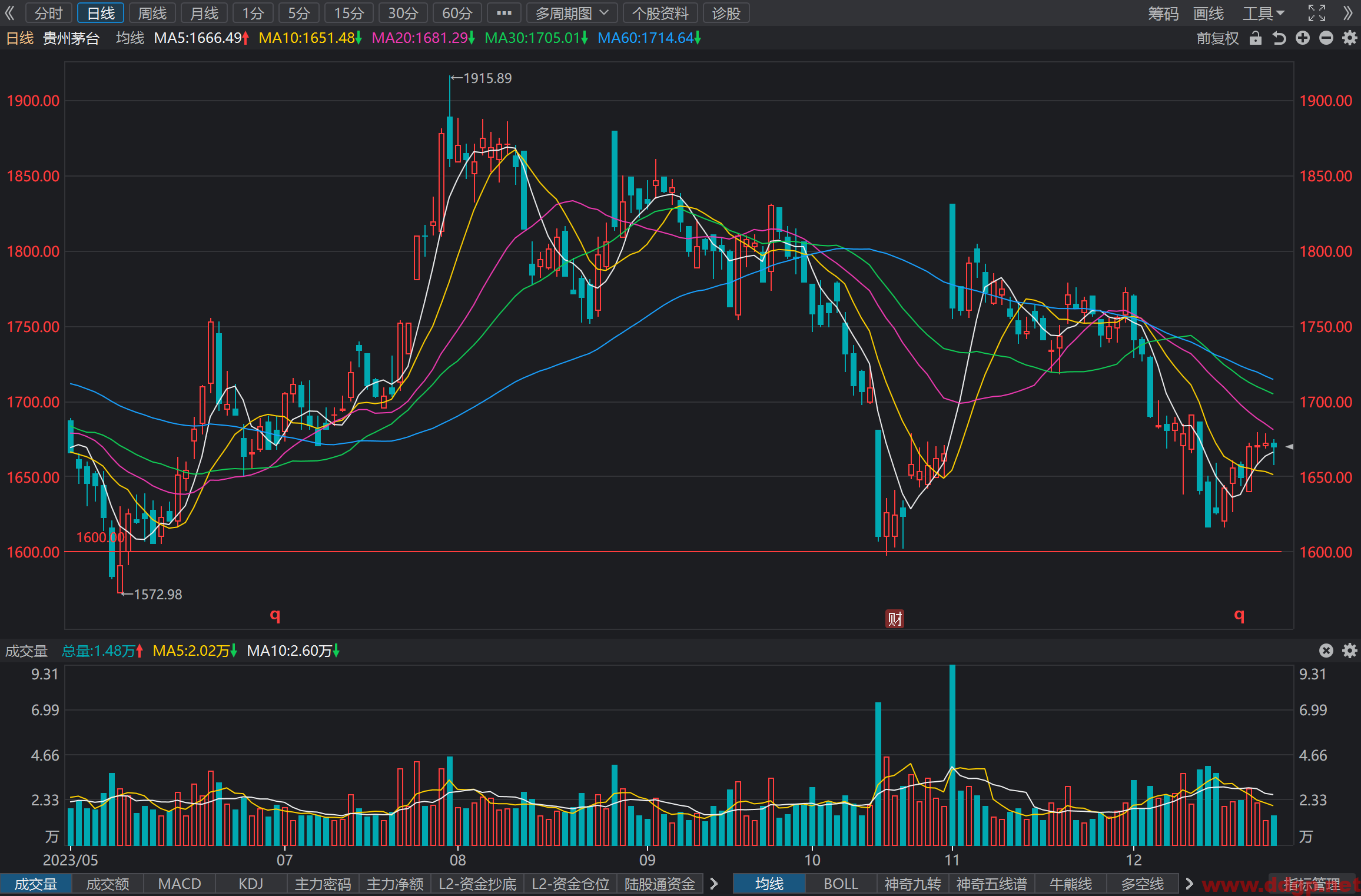The width and height of the screenshot is (1361, 896).
Task: Expand the 多周期图 dropdown
Action: tap(572, 13)
